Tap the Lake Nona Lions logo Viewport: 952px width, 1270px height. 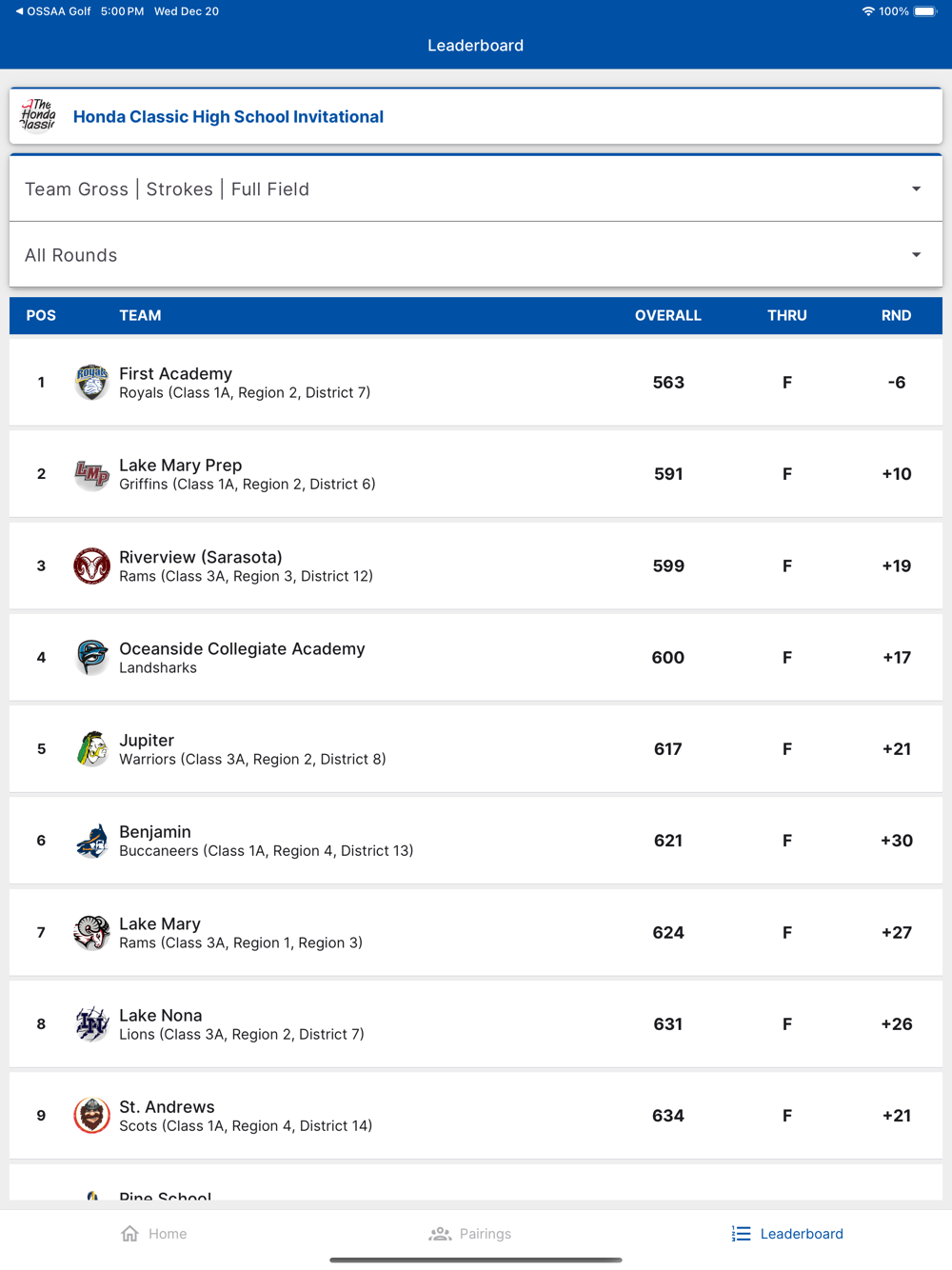point(91,1024)
